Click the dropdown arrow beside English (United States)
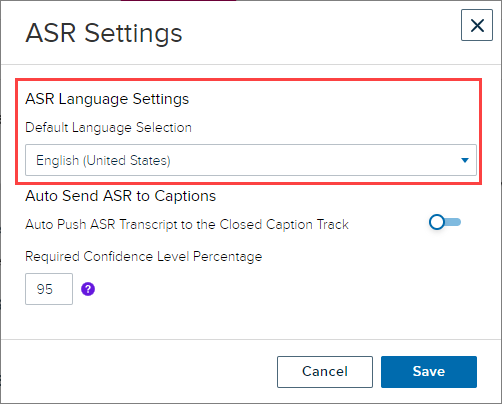Image resolution: width=502 pixels, height=404 pixels. pos(465,160)
